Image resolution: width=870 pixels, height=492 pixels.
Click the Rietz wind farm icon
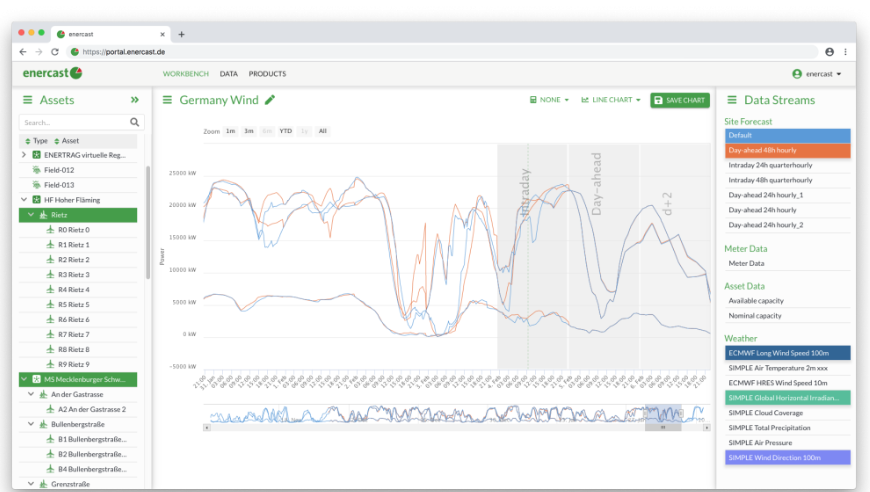[x=43, y=215]
